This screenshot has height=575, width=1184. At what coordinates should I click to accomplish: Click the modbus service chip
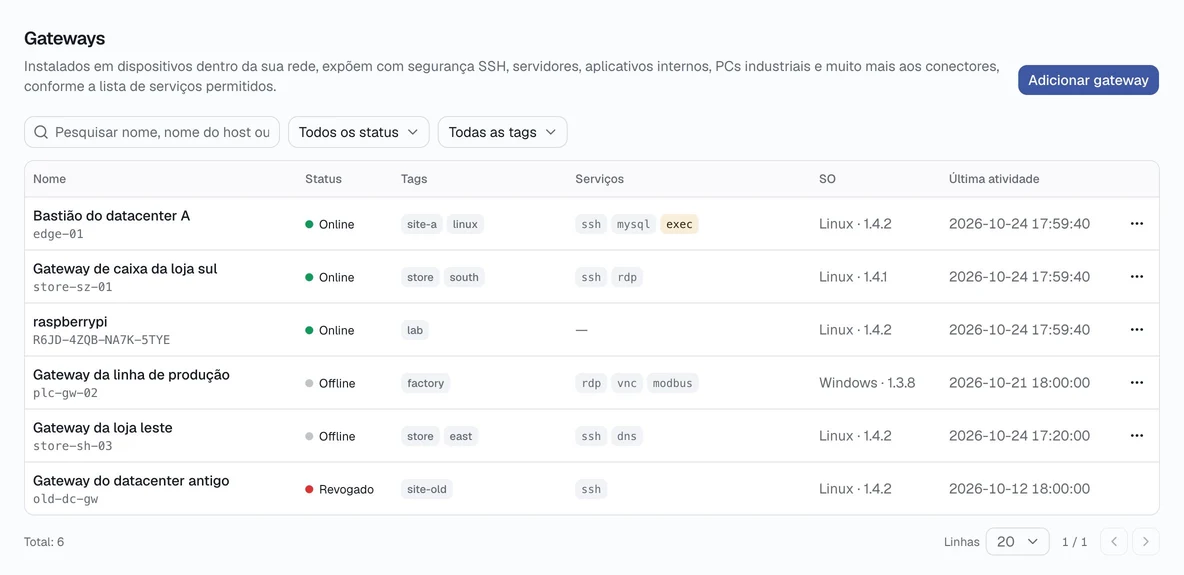(x=672, y=383)
